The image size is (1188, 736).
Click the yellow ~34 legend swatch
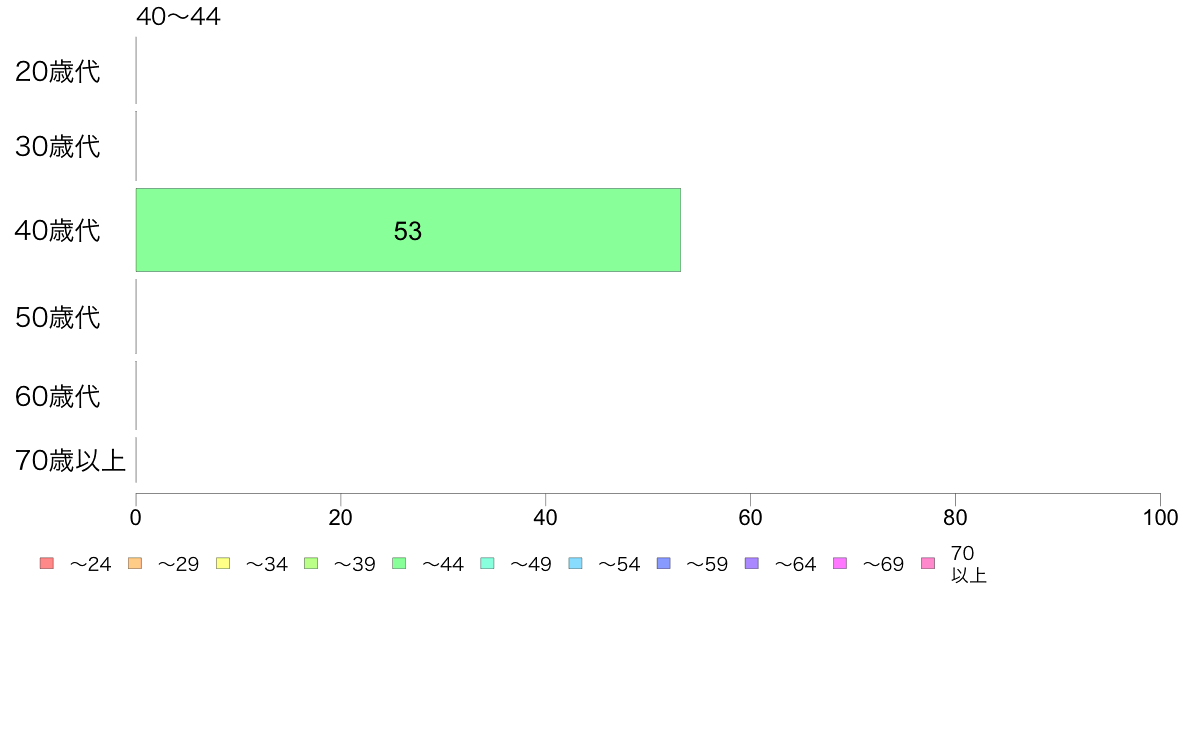point(223,563)
